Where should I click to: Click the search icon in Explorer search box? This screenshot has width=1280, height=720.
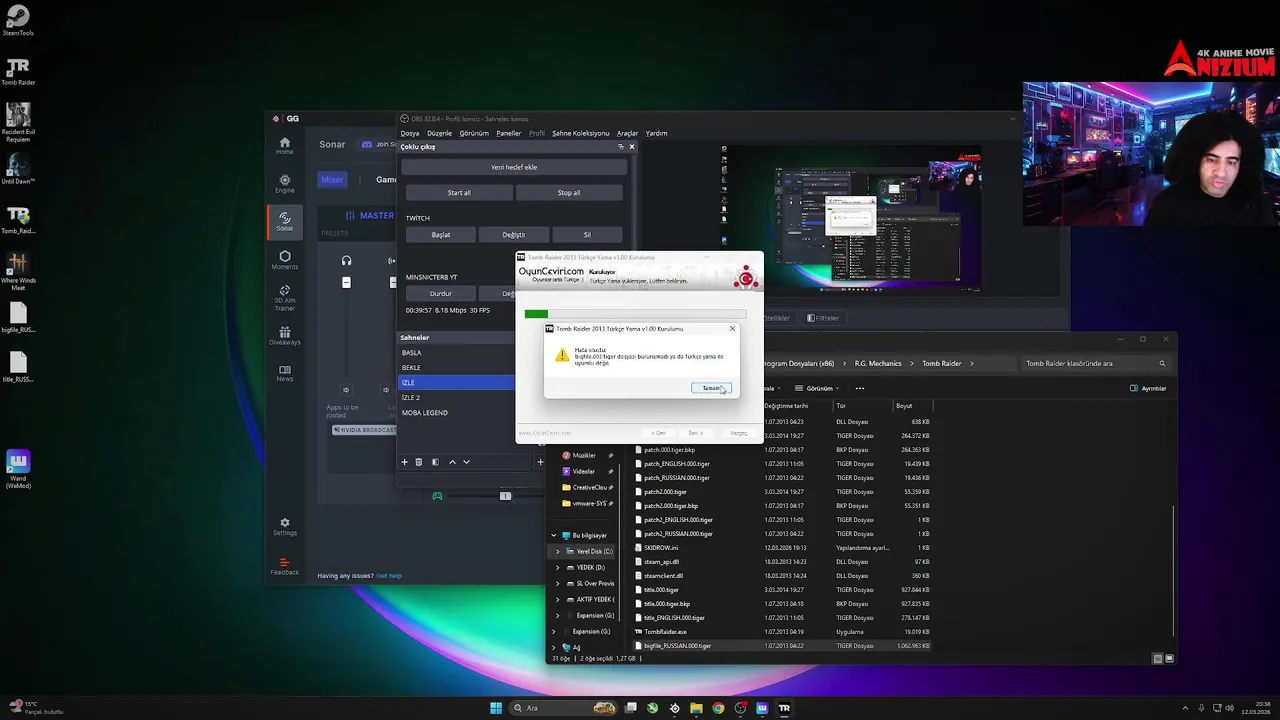(x=1162, y=364)
